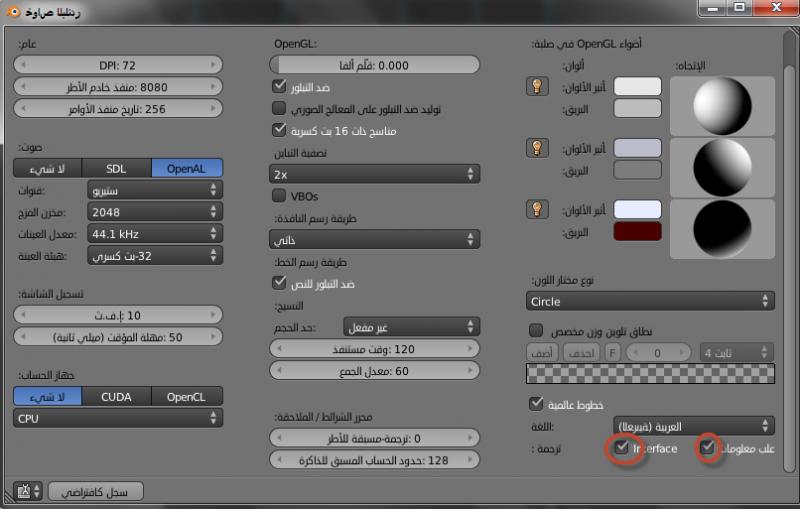800x509 pixels.
Task: Open the texture size limit dropdown
Action: point(411,327)
